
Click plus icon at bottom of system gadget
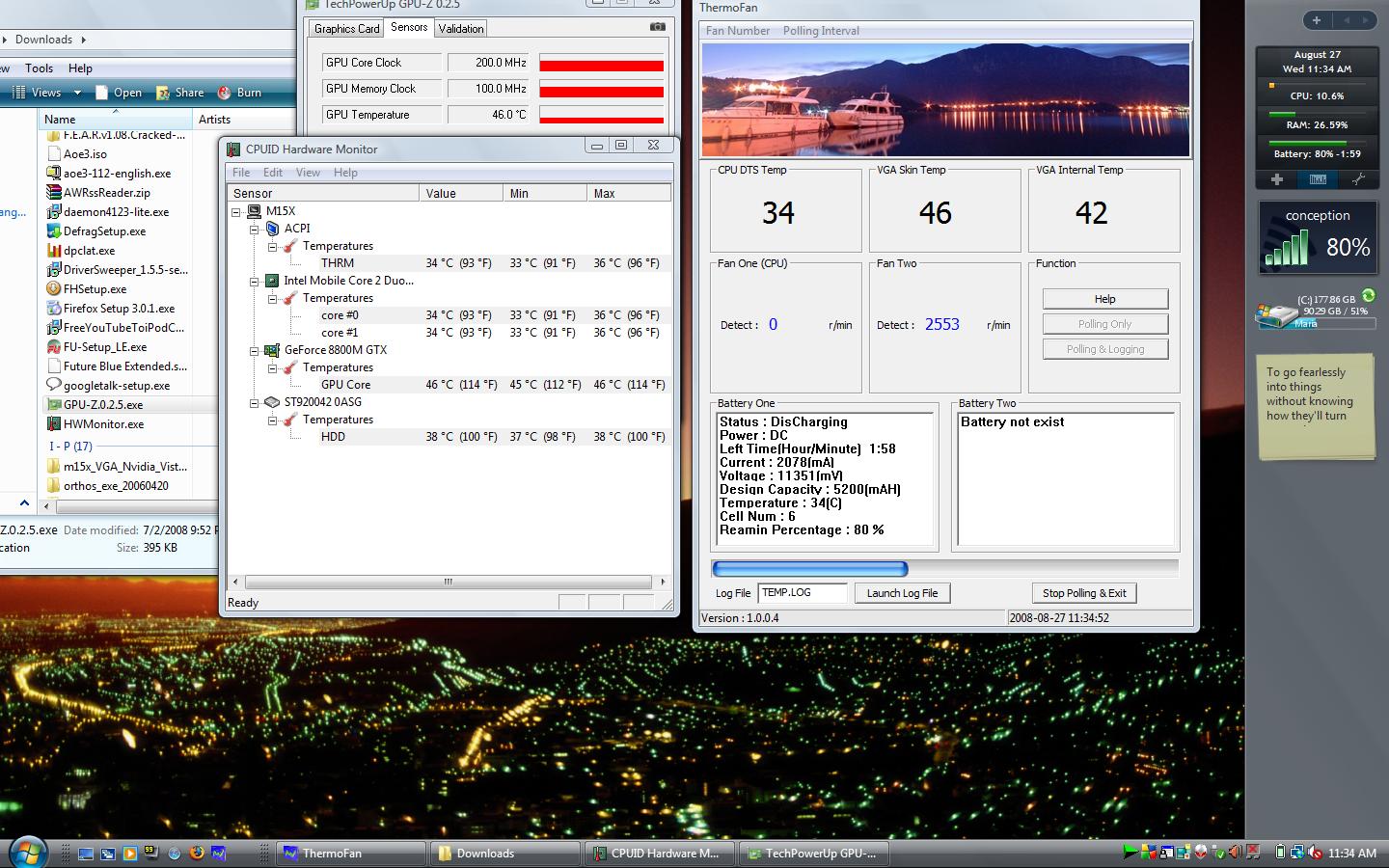click(1276, 179)
